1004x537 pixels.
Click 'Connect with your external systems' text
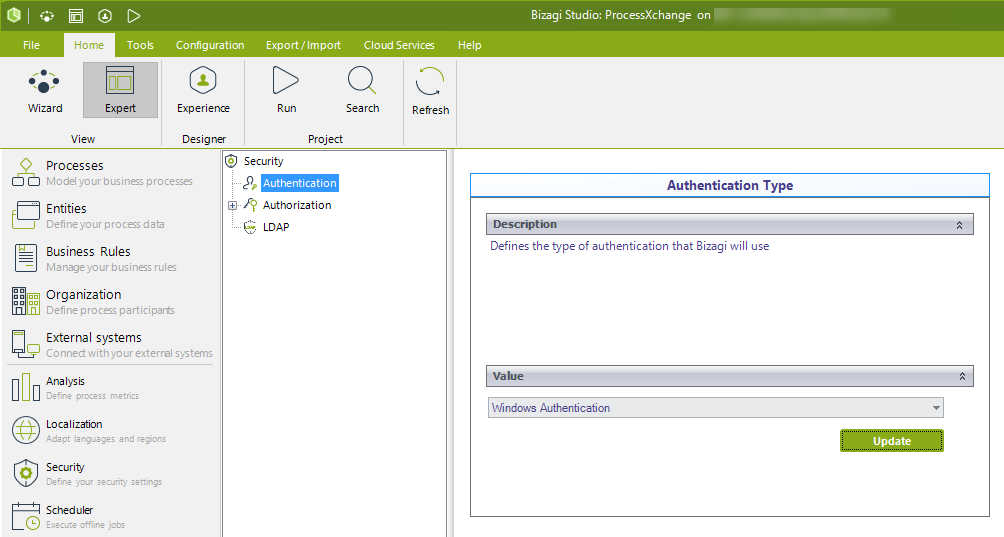click(129, 353)
